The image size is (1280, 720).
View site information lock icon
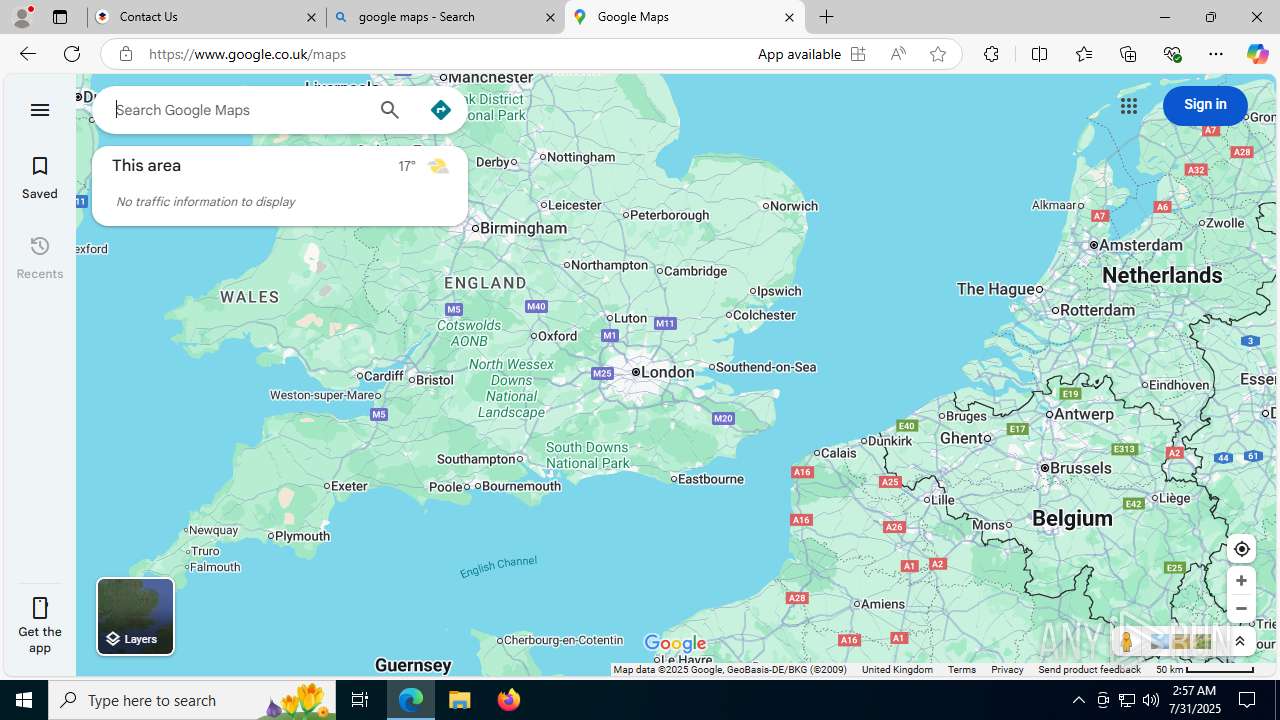point(125,54)
